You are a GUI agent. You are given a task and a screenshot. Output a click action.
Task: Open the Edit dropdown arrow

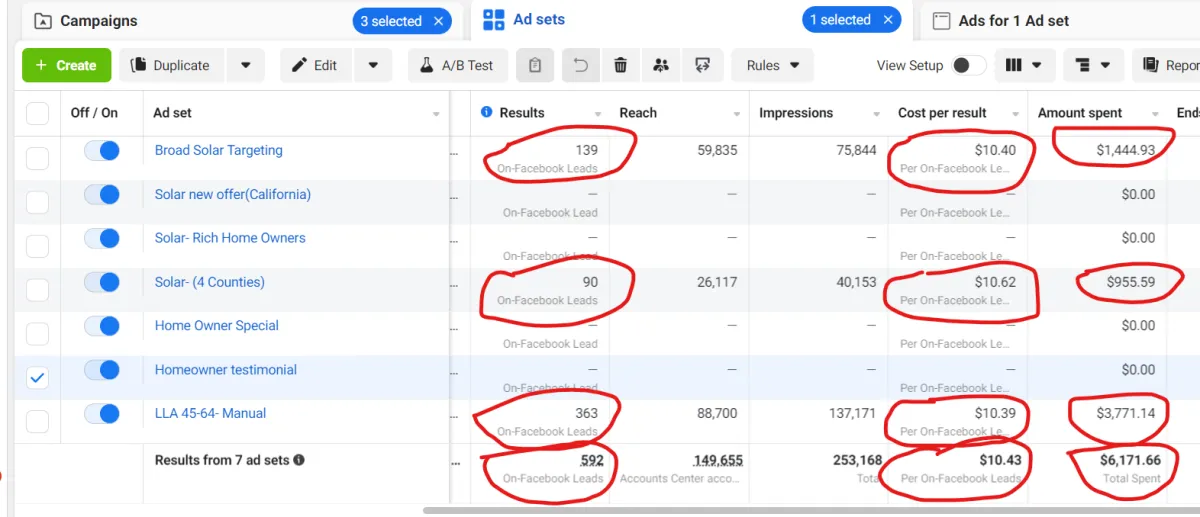[373, 65]
